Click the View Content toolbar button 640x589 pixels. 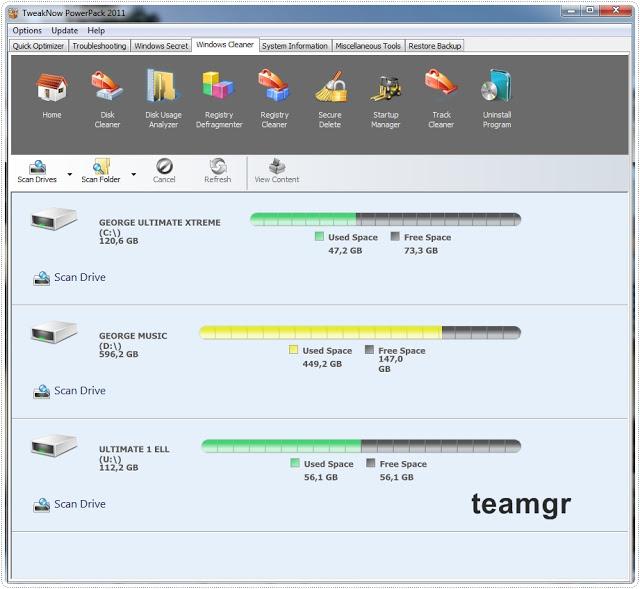(277, 171)
